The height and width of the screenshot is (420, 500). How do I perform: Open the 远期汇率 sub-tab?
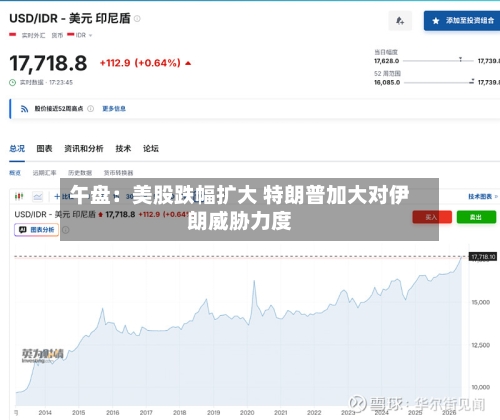pyautogui.click(x=44, y=173)
